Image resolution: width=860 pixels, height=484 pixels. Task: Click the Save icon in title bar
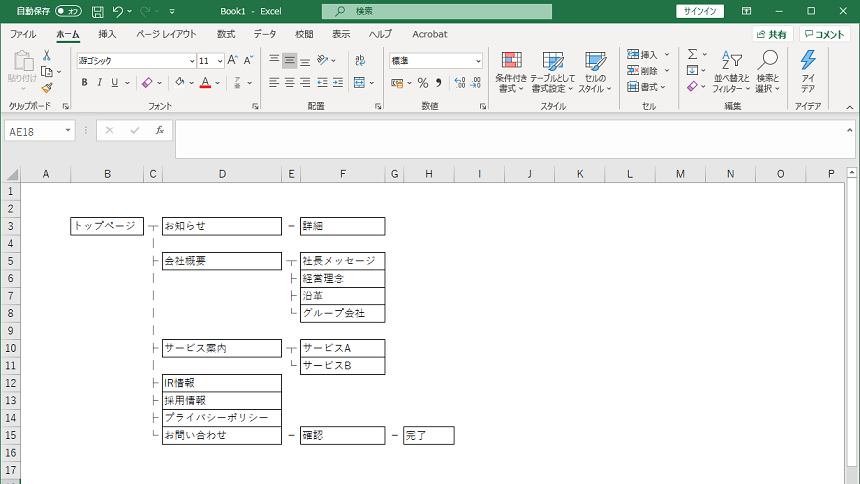click(x=97, y=11)
